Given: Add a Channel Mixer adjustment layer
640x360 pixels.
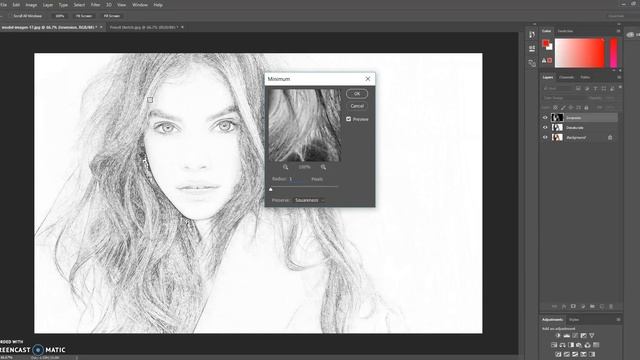Looking at the screenshot, I should pos(587,345).
